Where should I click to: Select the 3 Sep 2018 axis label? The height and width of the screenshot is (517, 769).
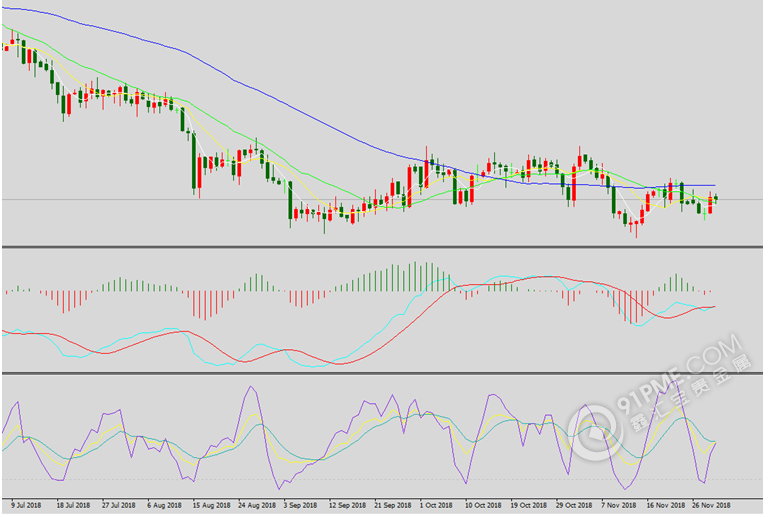[301, 505]
